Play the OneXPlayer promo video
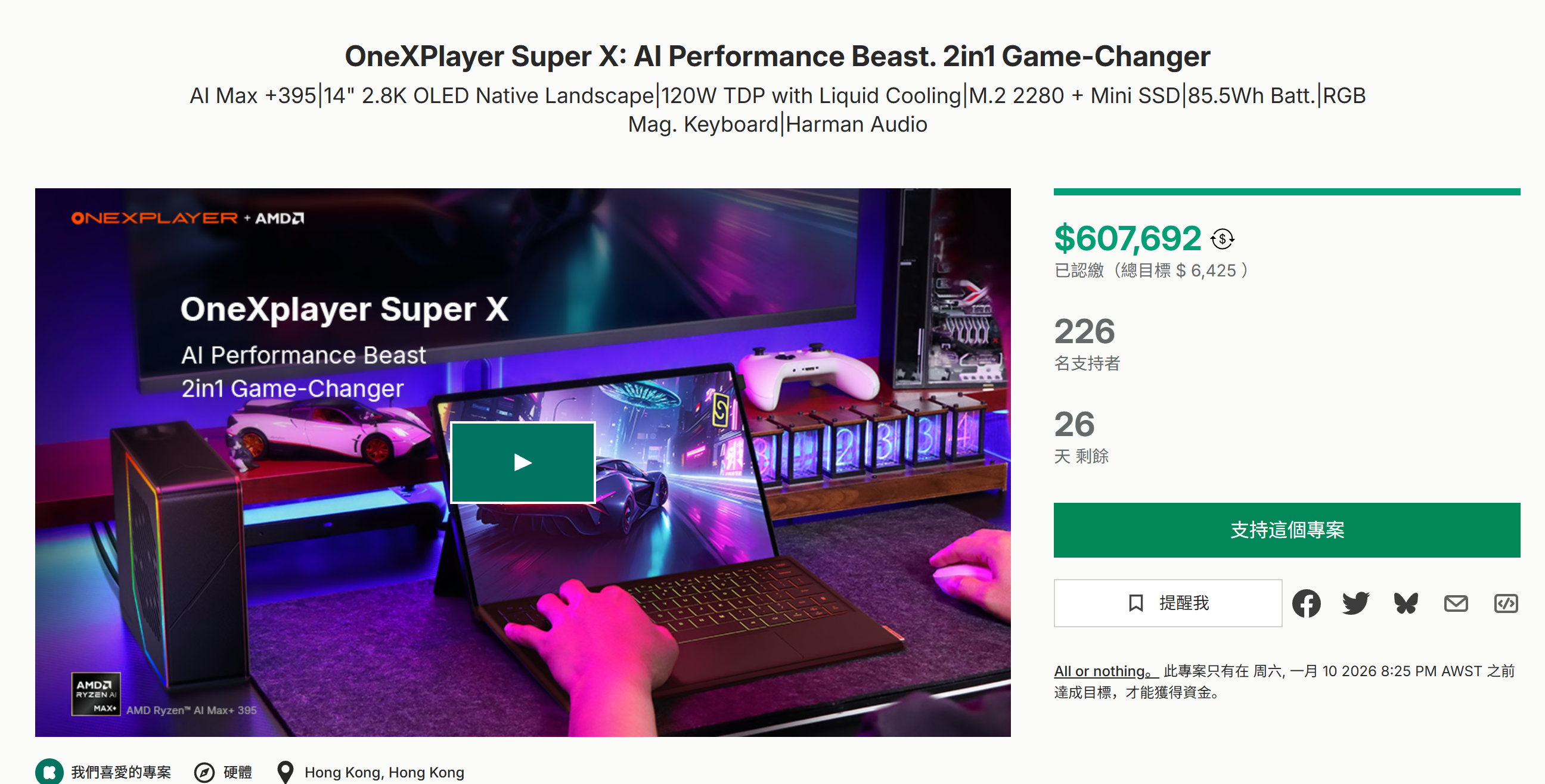This screenshot has height=784, width=1545. tap(523, 462)
